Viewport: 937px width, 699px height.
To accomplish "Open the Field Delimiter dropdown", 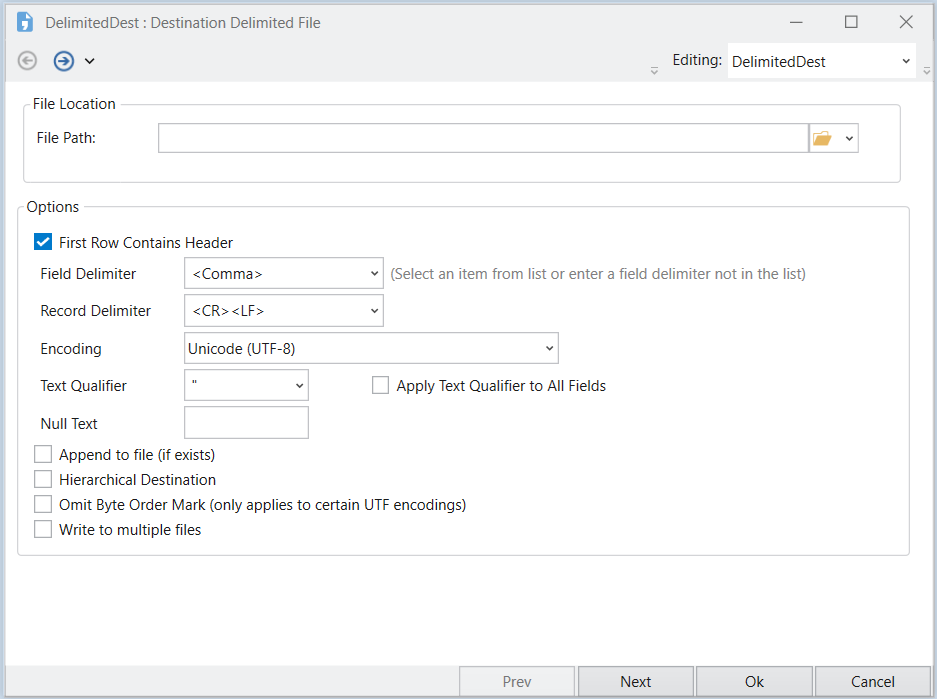I will click(374, 273).
